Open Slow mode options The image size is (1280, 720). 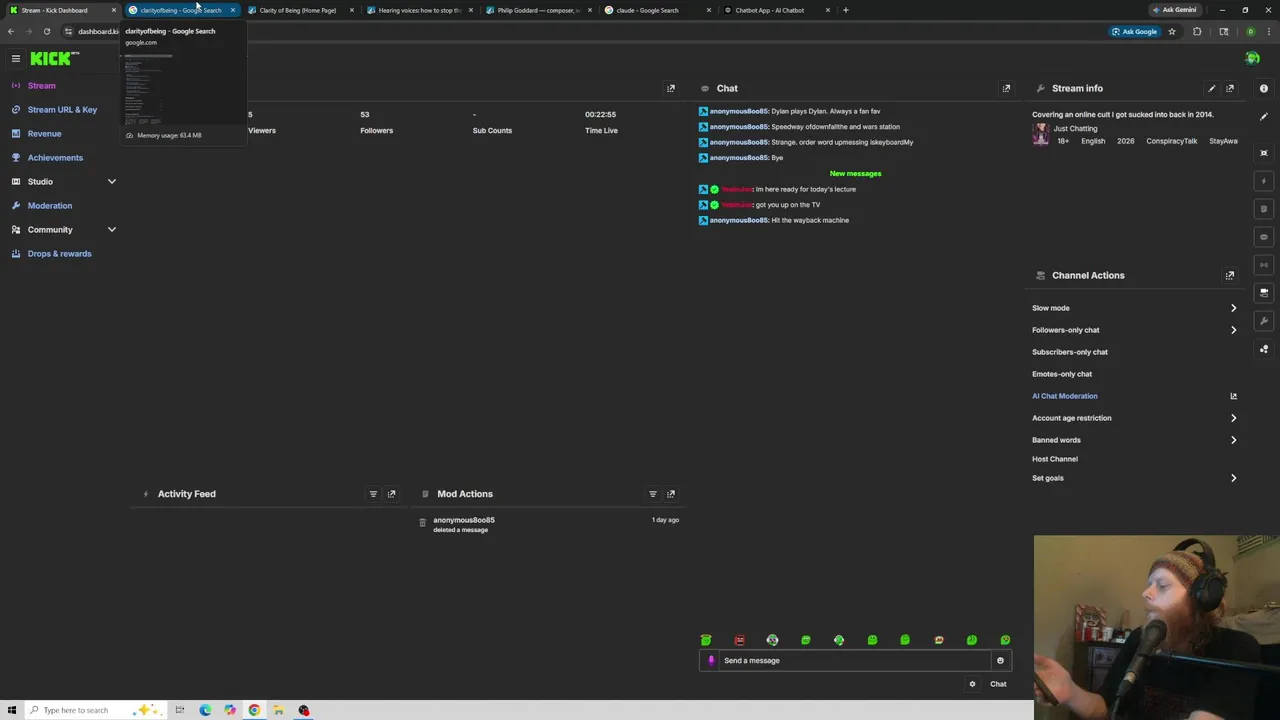pos(1134,308)
